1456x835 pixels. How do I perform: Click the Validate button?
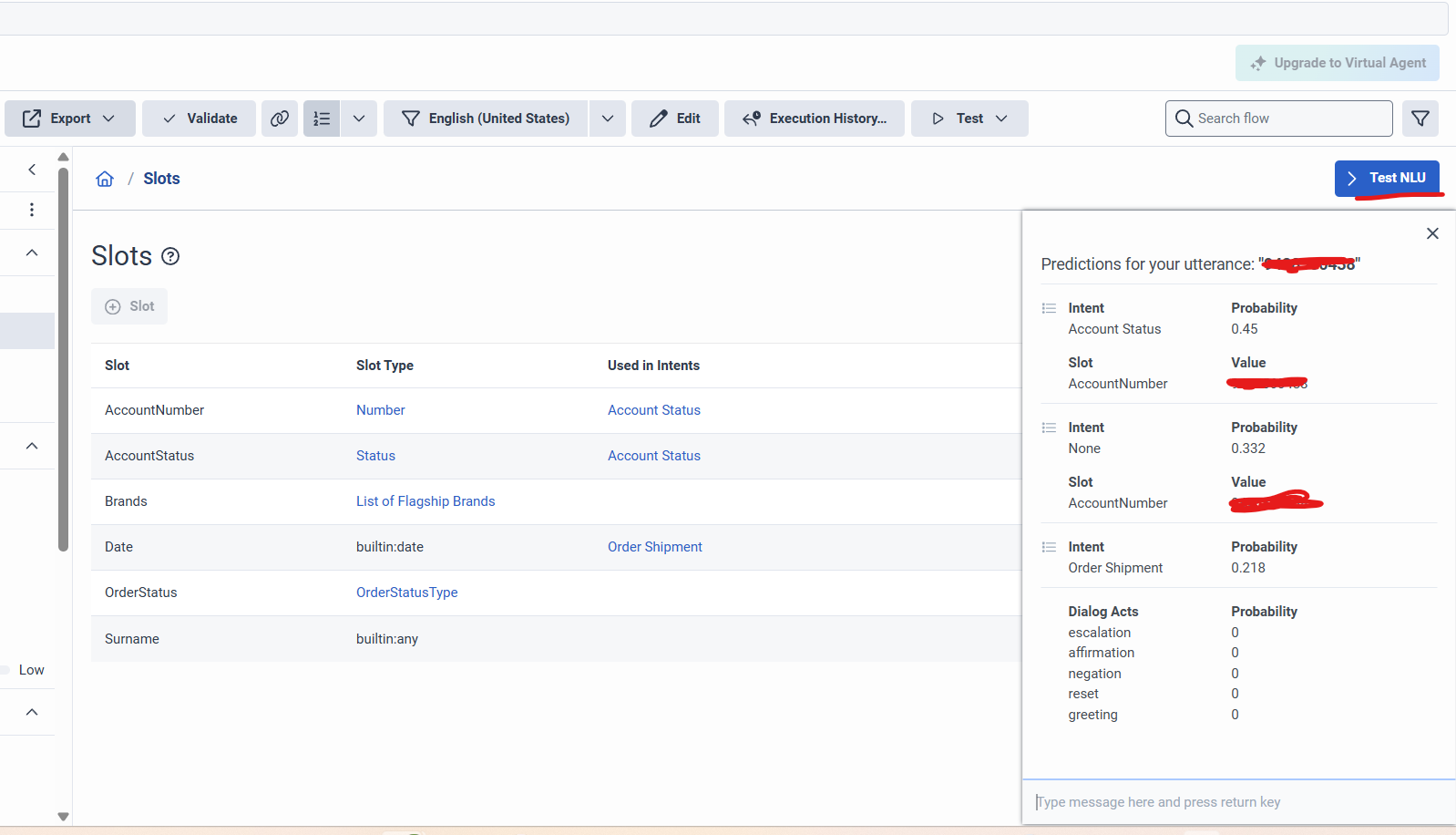click(x=200, y=119)
